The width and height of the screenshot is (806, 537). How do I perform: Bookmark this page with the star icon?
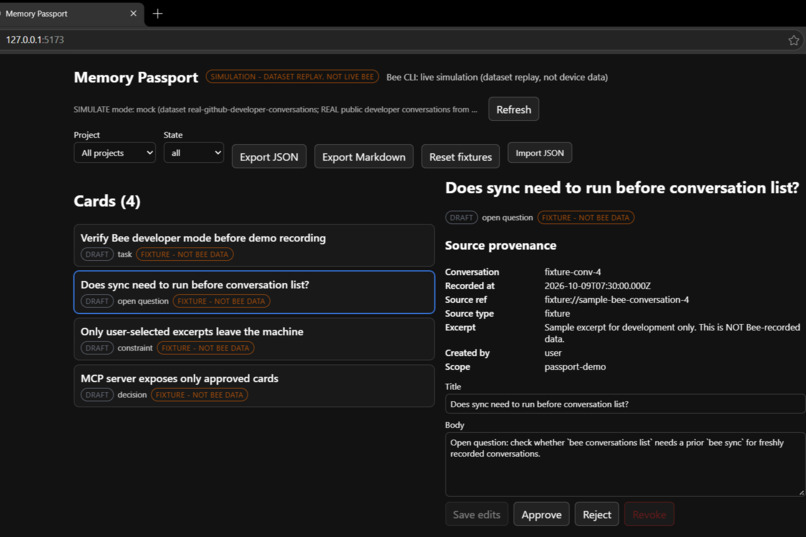(793, 40)
